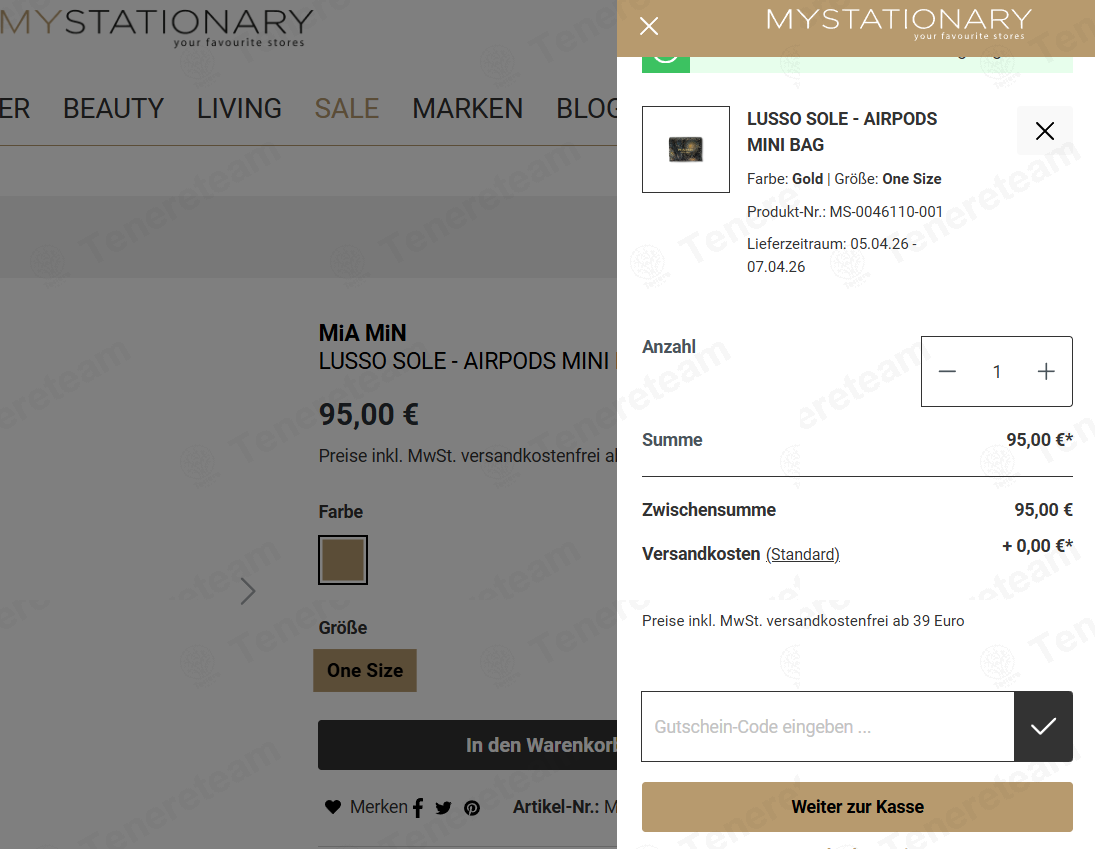The image size is (1095, 849).
Task: Go to next product image arrow
Action: [x=248, y=591]
